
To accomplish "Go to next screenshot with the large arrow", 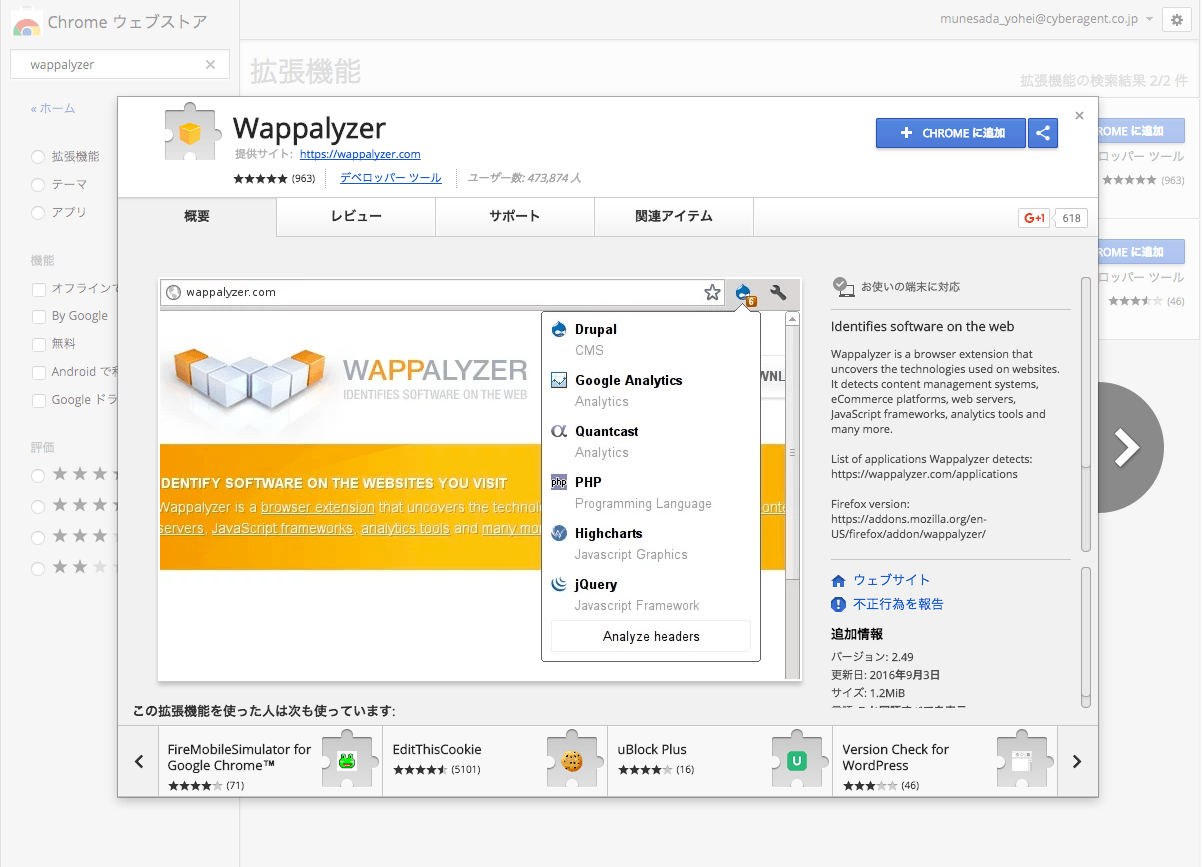I will click(1128, 447).
